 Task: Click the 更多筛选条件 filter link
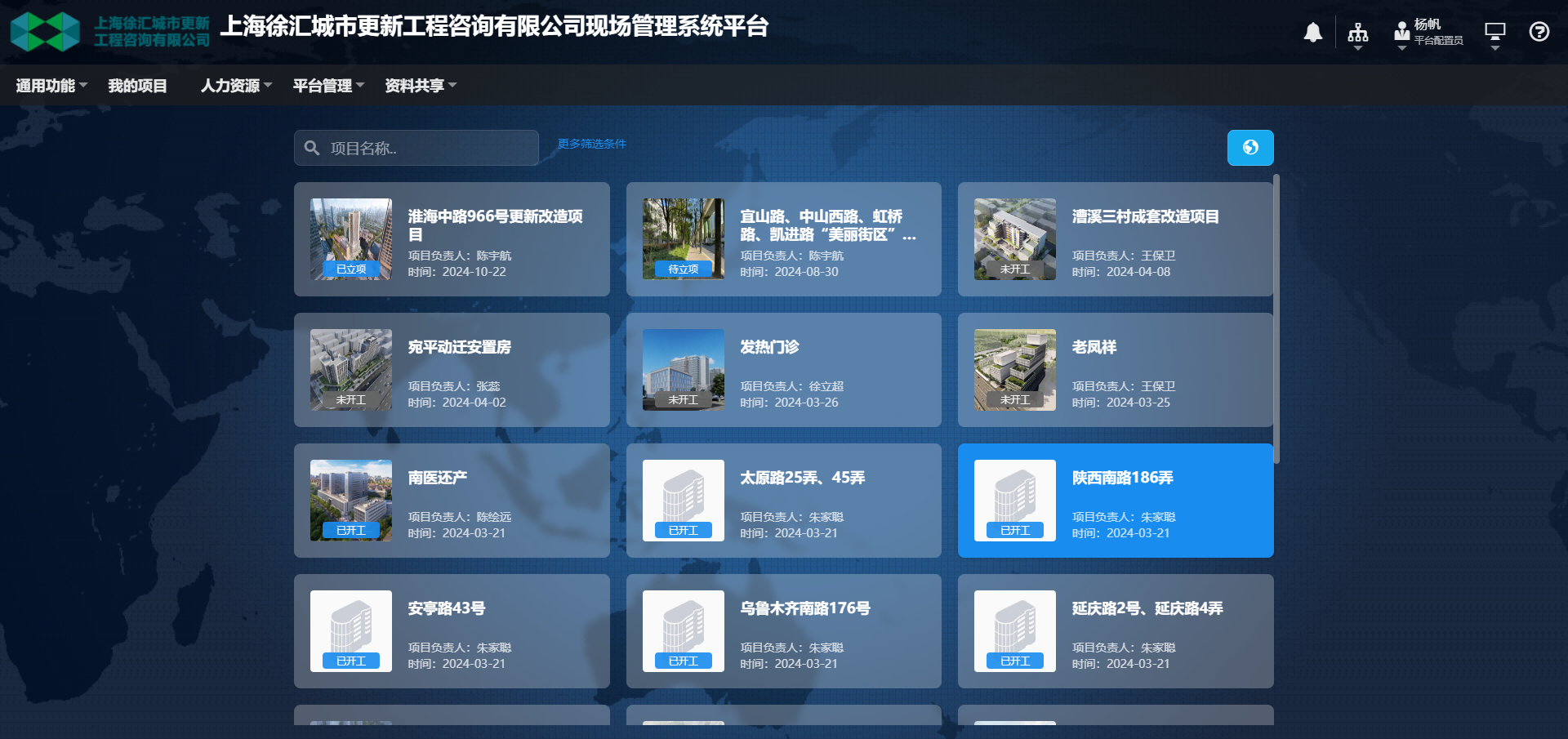[x=590, y=144]
